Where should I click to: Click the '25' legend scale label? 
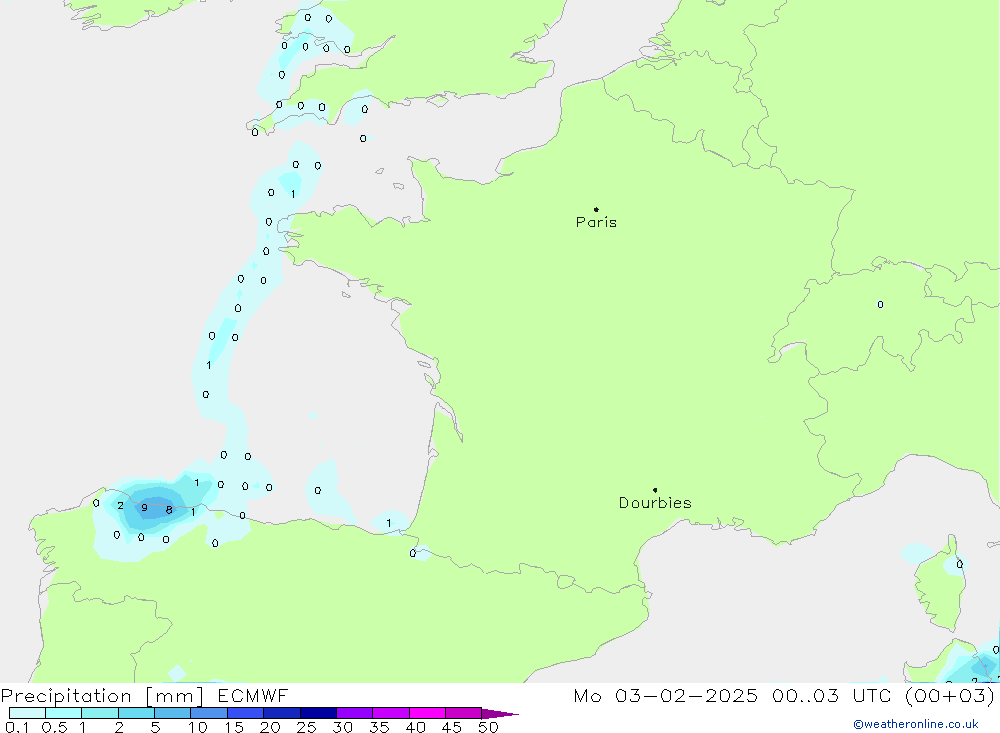click(x=306, y=727)
